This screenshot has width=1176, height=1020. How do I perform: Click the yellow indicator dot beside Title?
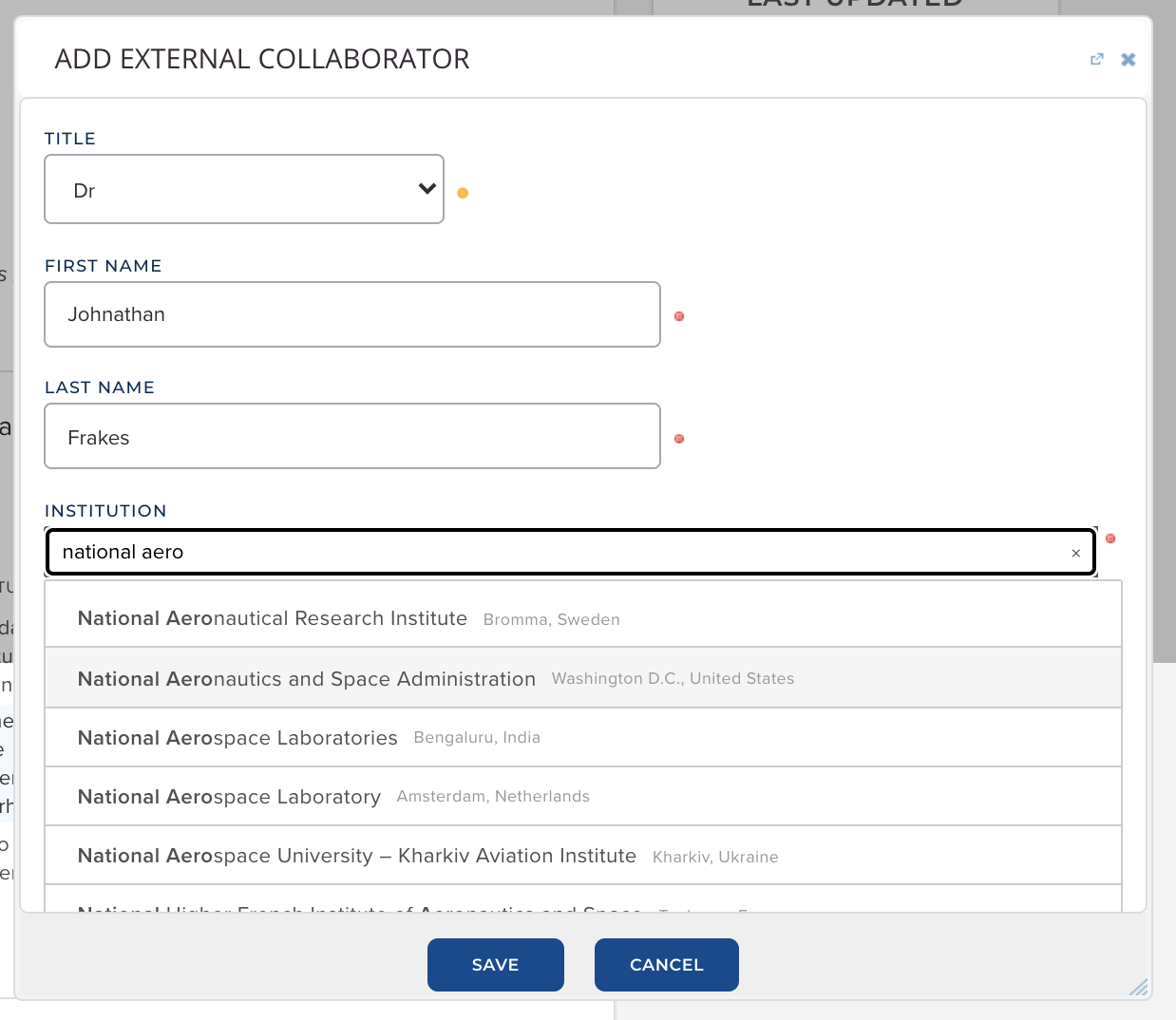[463, 193]
